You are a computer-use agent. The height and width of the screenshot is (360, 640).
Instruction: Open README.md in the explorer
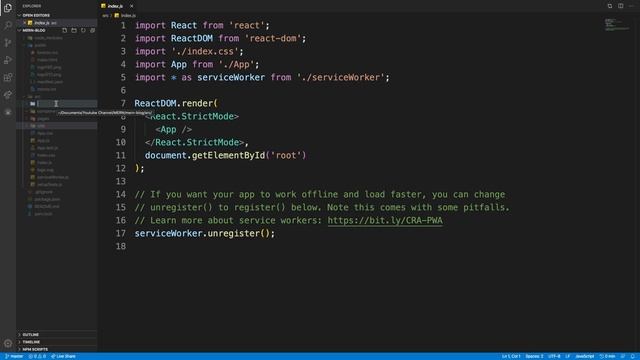coord(47,207)
